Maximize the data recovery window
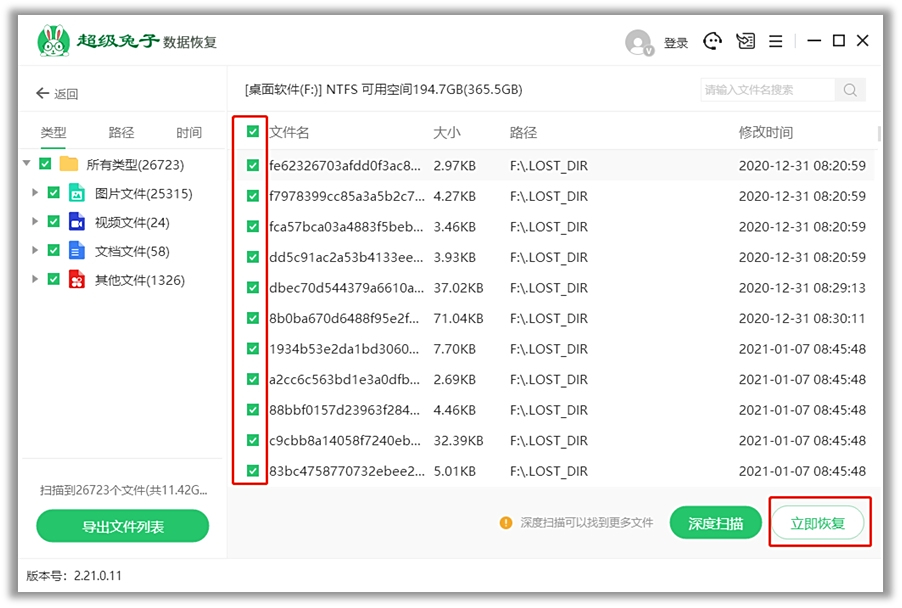Screen dimensions: 902x608 click(839, 41)
